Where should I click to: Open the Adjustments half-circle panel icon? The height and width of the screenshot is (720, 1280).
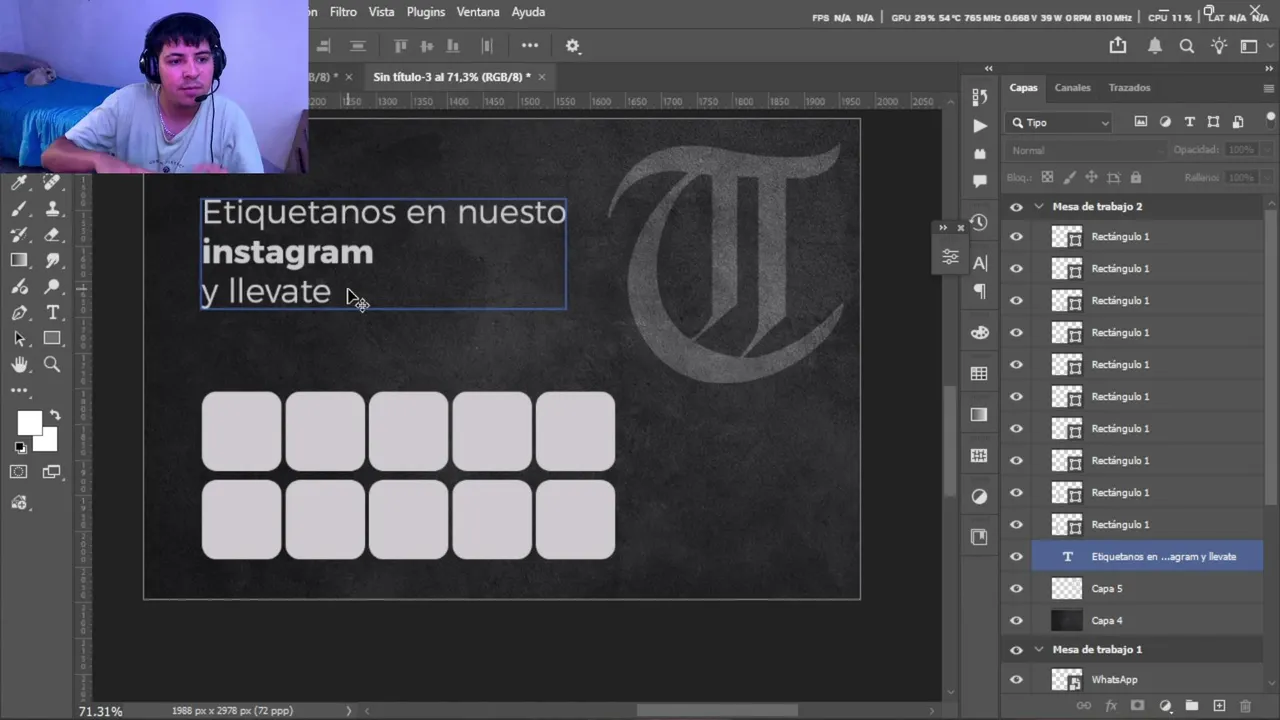979,496
